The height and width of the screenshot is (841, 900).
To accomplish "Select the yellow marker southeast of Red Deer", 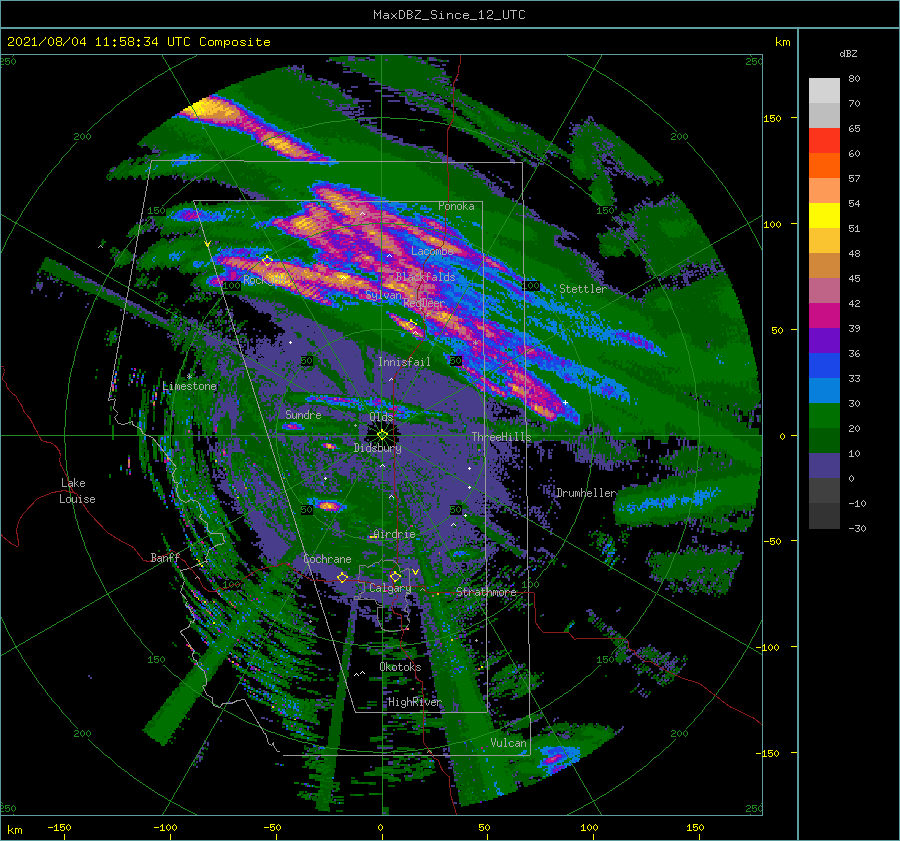I will [412, 325].
